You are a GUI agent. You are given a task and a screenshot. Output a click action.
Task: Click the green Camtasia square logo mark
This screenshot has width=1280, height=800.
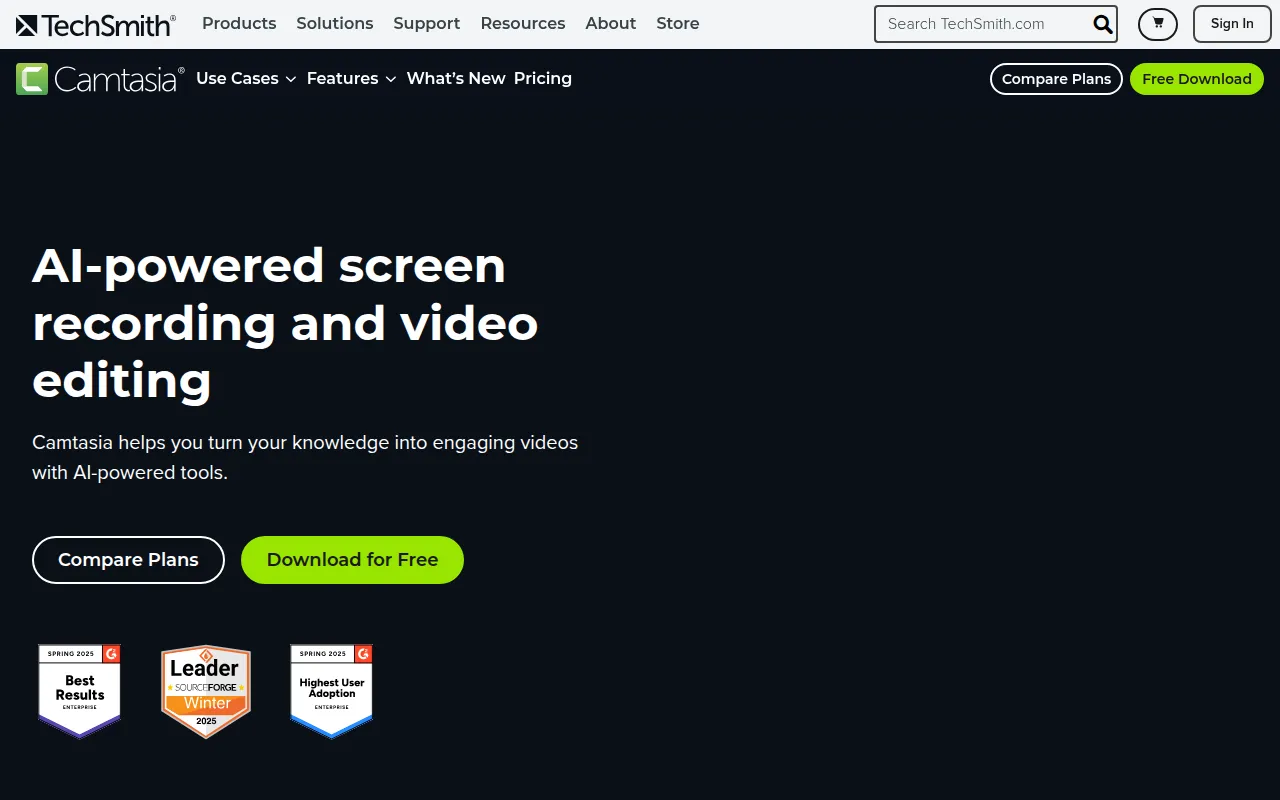click(x=30, y=78)
